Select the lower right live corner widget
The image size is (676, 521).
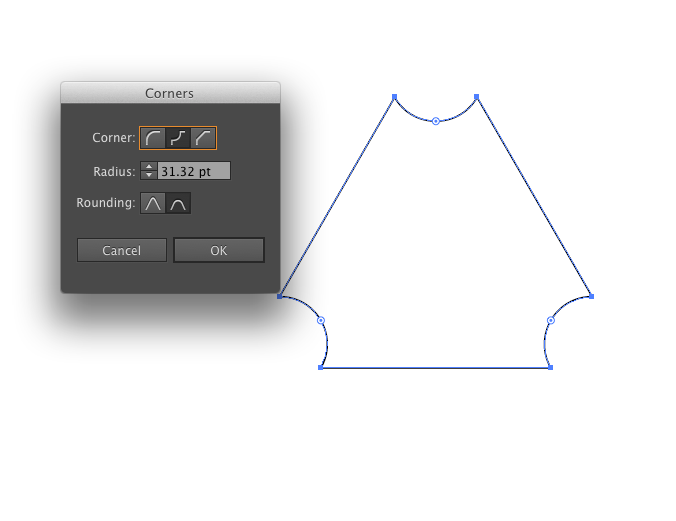click(551, 320)
